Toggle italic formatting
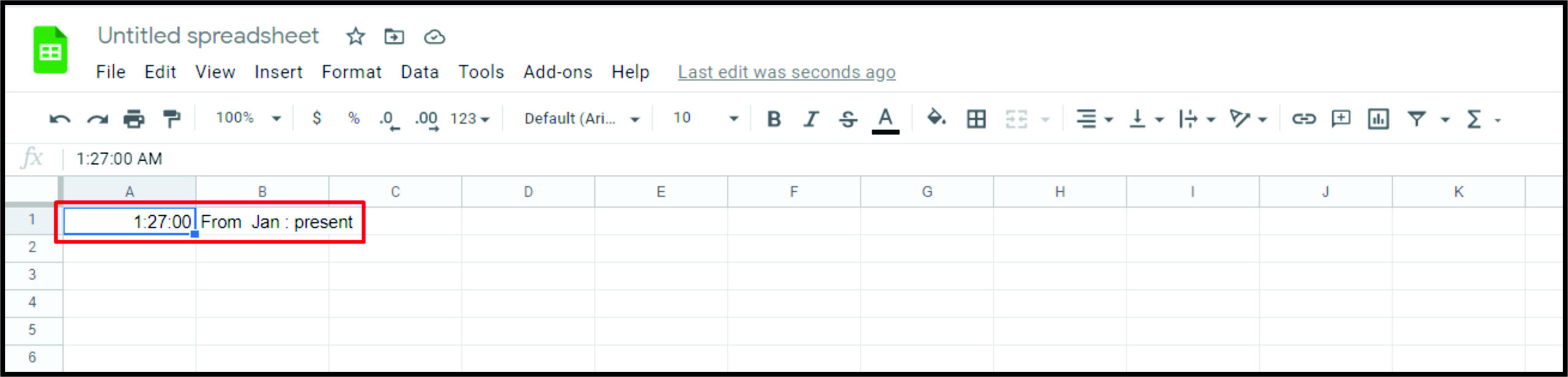 (811, 119)
